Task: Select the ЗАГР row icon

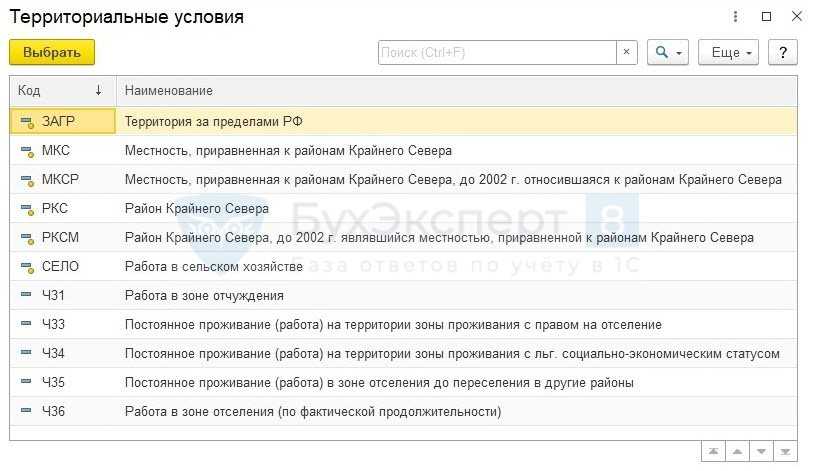Action: tap(27, 122)
